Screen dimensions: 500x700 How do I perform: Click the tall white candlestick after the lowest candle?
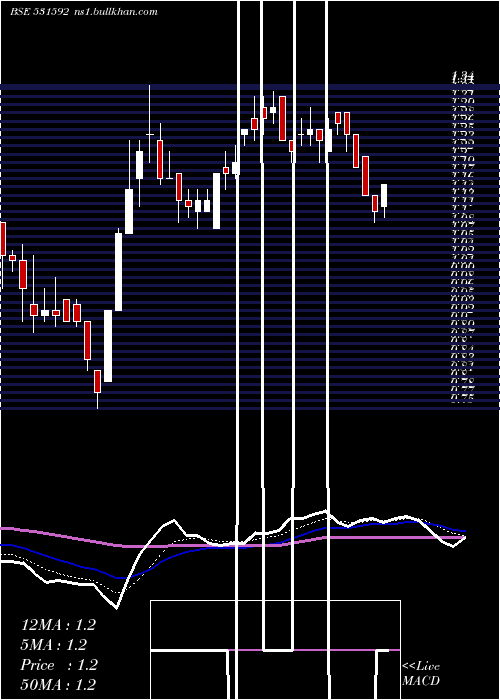pos(108,346)
